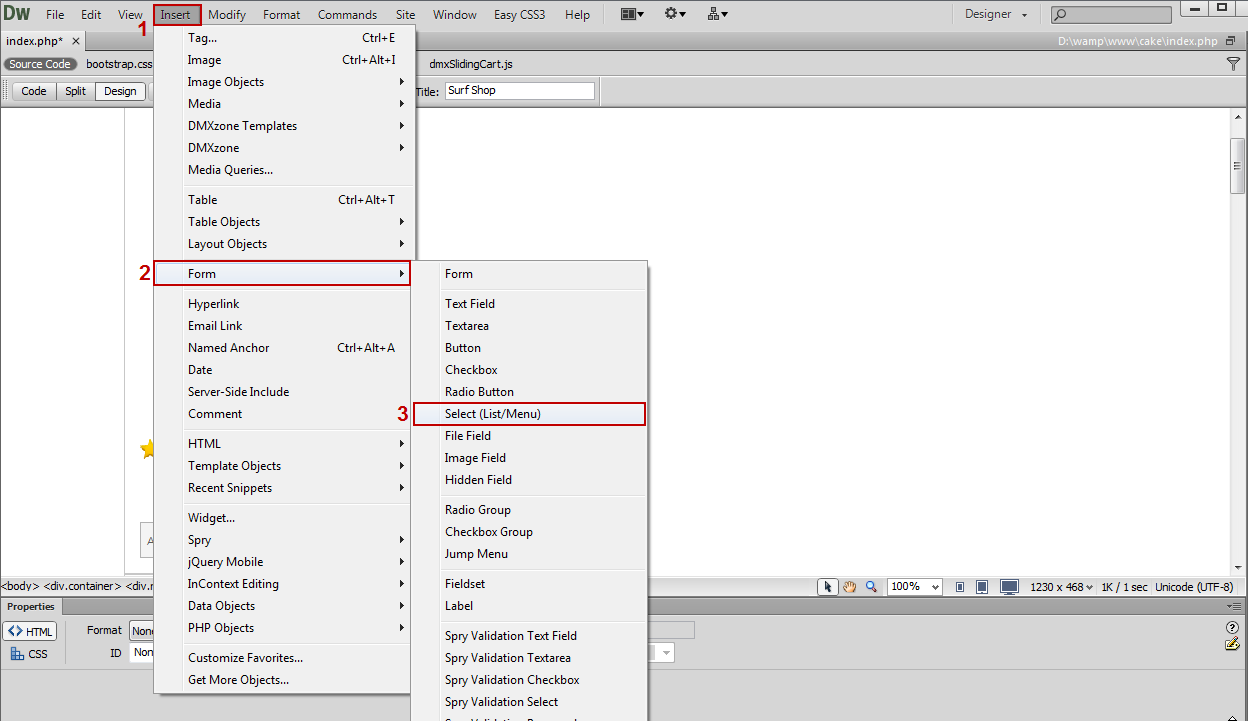The height and width of the screenshot is (721, 1248).
Task: Select HTML mode in Properties panel
Action: [x=30, y=632]
